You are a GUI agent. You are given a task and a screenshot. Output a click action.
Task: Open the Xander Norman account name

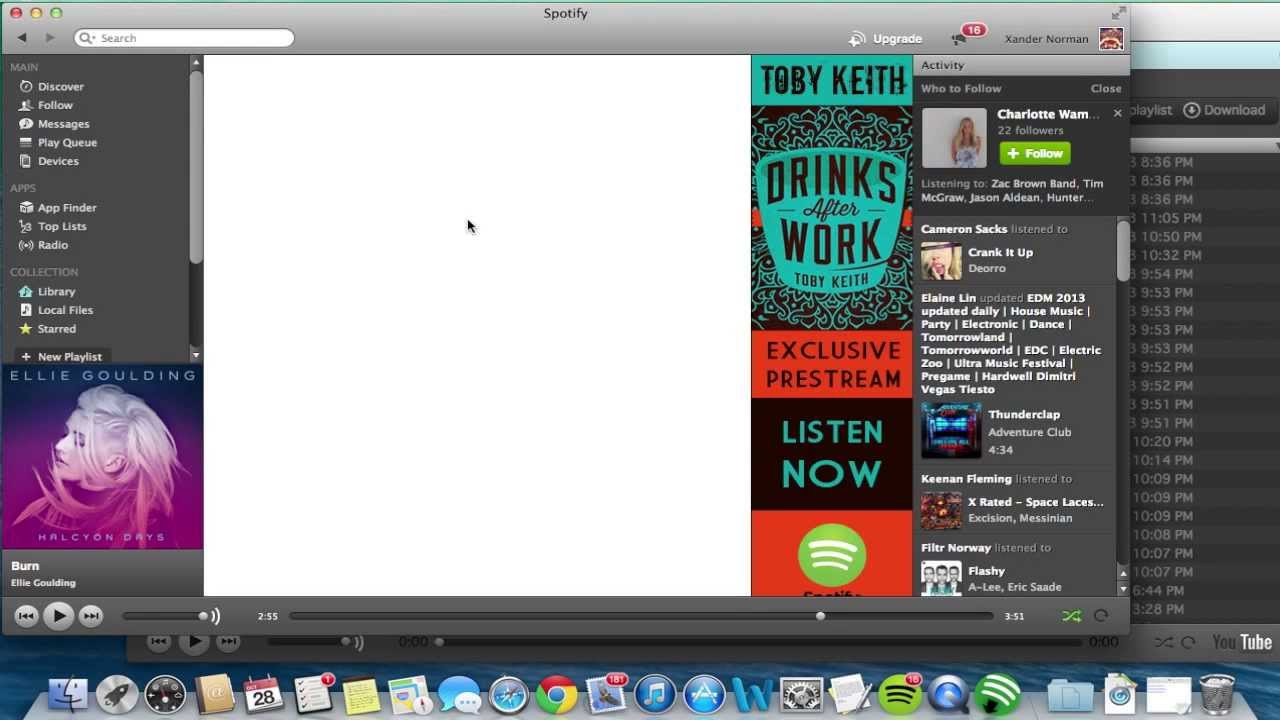(1046, 39)
